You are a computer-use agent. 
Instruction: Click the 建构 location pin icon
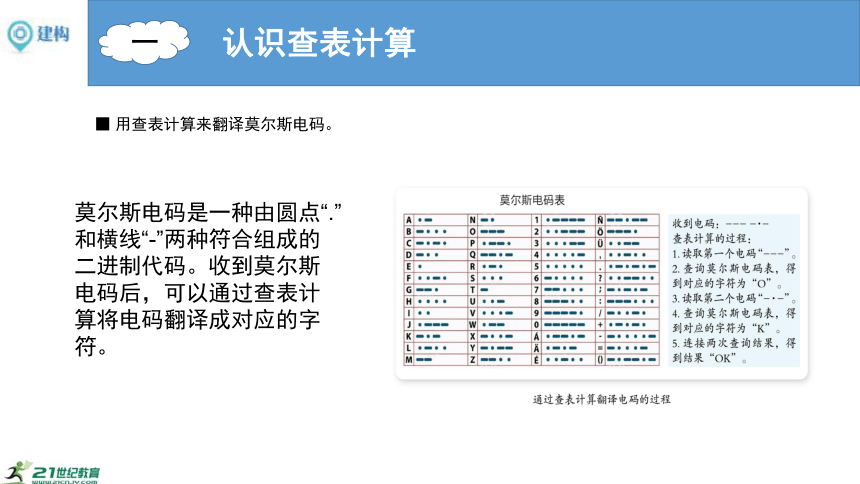(20, 36)
